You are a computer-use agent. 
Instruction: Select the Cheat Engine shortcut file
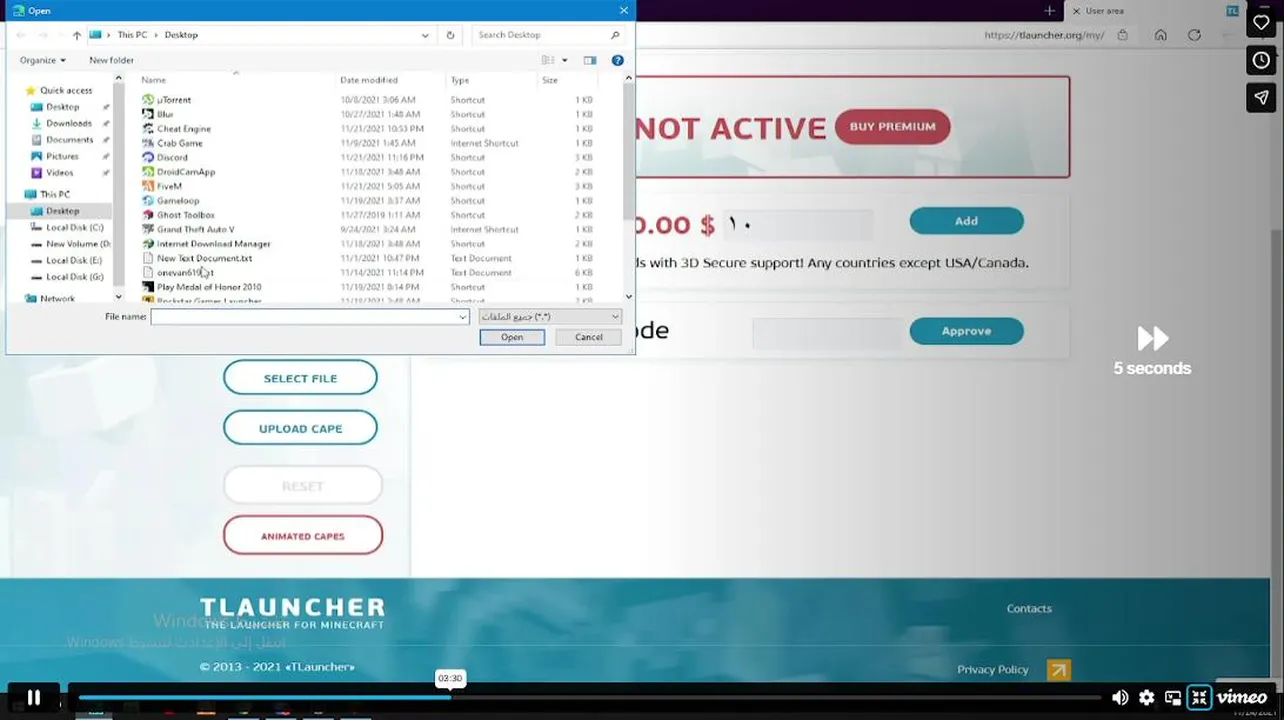click(184, 129)
